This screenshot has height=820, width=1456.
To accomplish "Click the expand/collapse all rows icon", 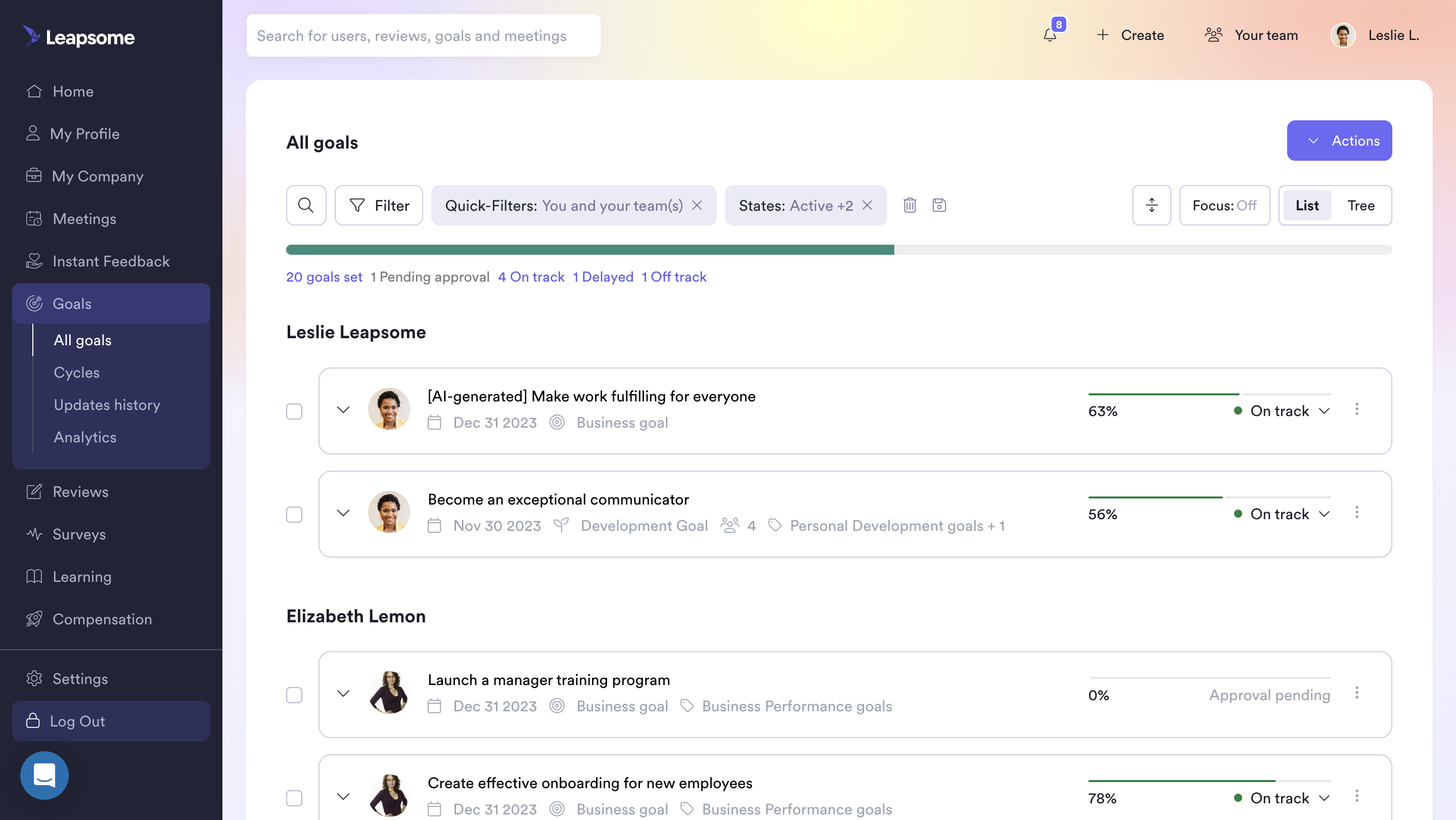I will (x=1151, y=205).
